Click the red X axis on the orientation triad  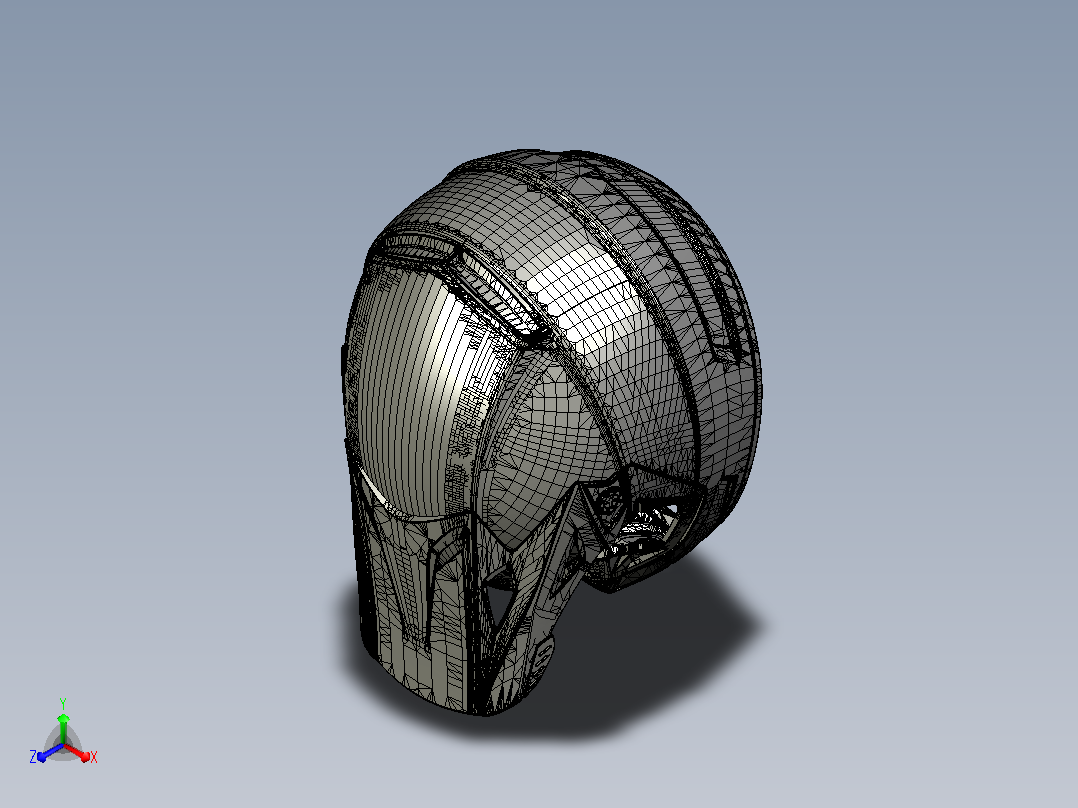click(x=79, y=753)
